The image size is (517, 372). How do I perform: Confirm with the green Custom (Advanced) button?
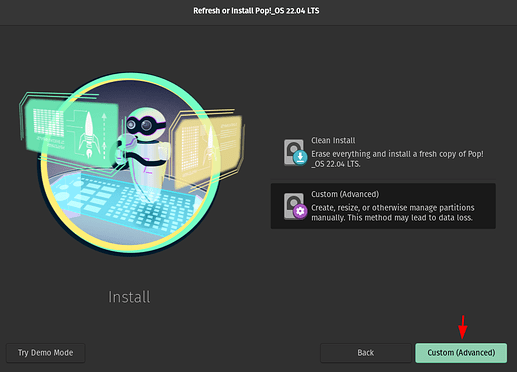click(x=461, y=353)
